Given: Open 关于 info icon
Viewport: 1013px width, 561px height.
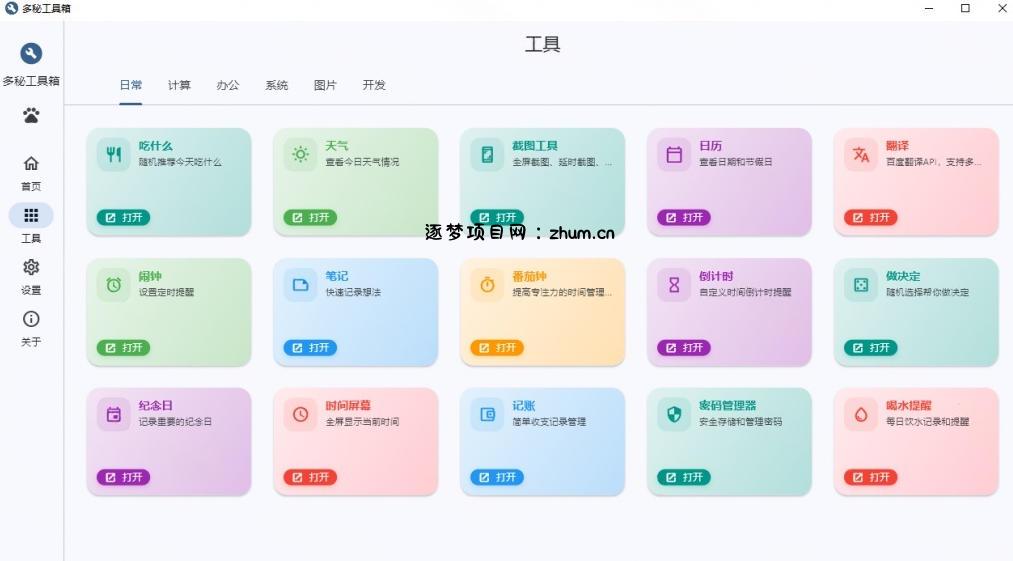Looking at the screenshot, I should [31, 319].
